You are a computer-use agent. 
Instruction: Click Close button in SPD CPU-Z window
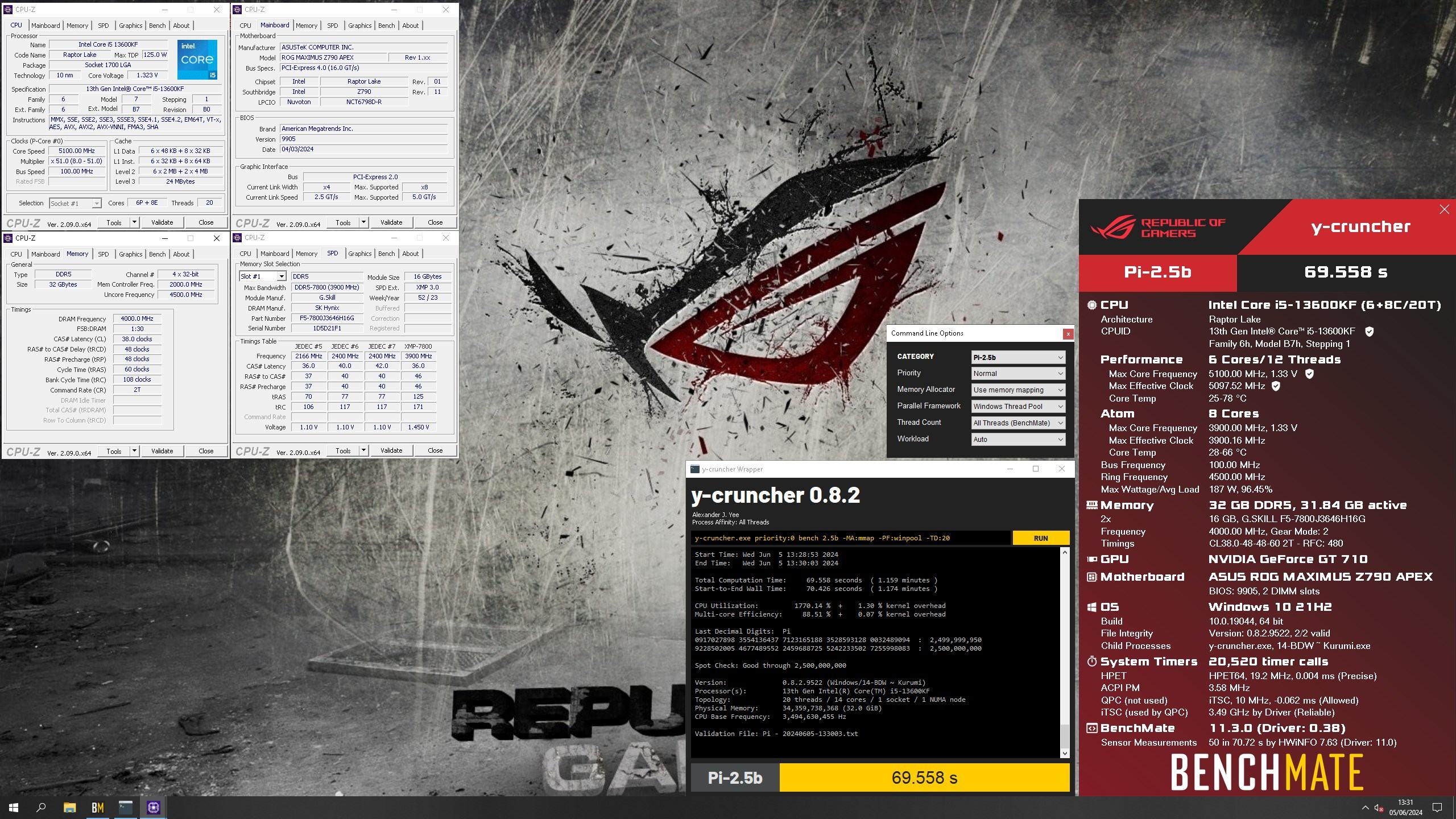click(x=435, y=450)
